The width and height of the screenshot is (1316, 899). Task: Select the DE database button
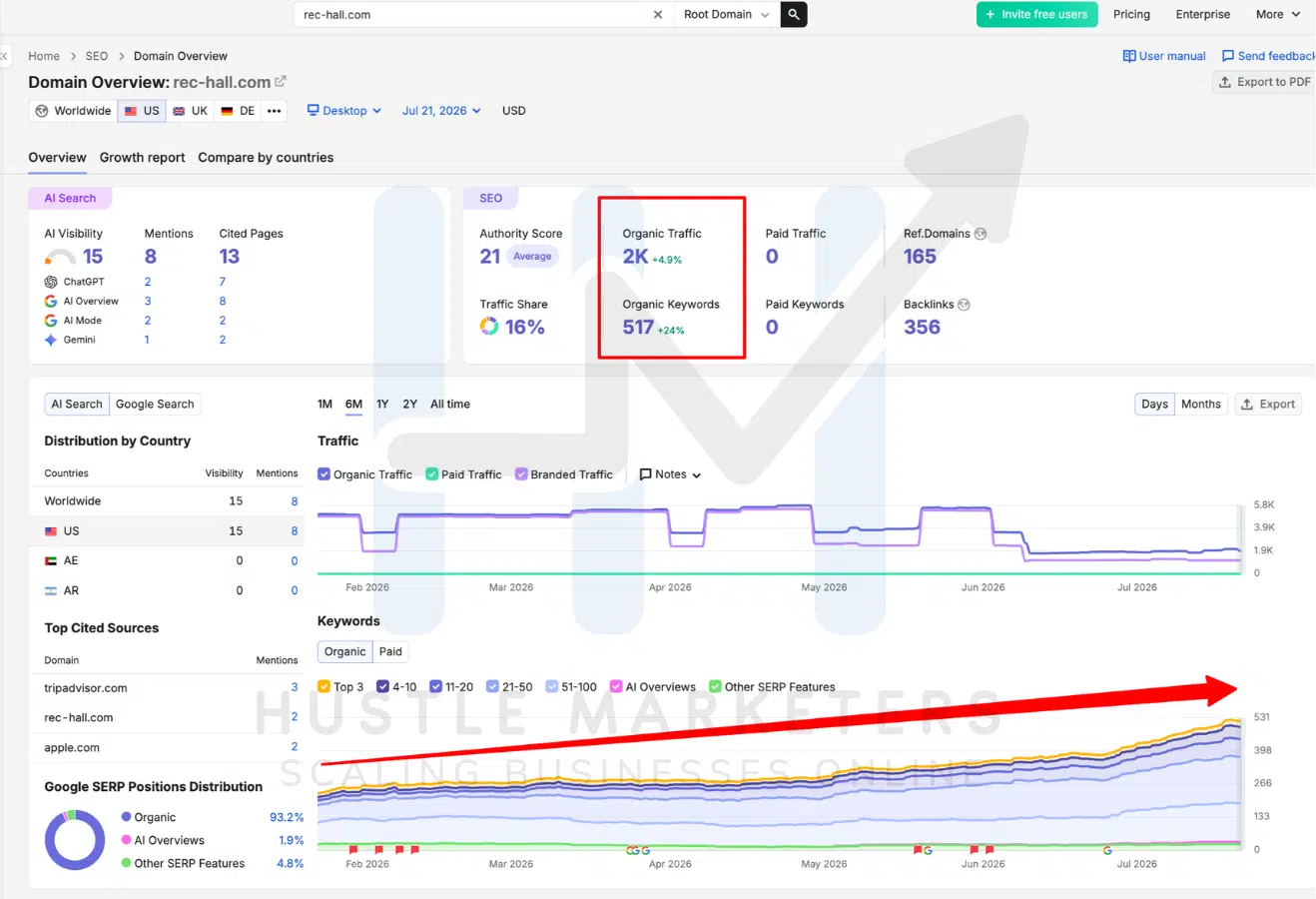pyautogui.click(x=238, y=111)
